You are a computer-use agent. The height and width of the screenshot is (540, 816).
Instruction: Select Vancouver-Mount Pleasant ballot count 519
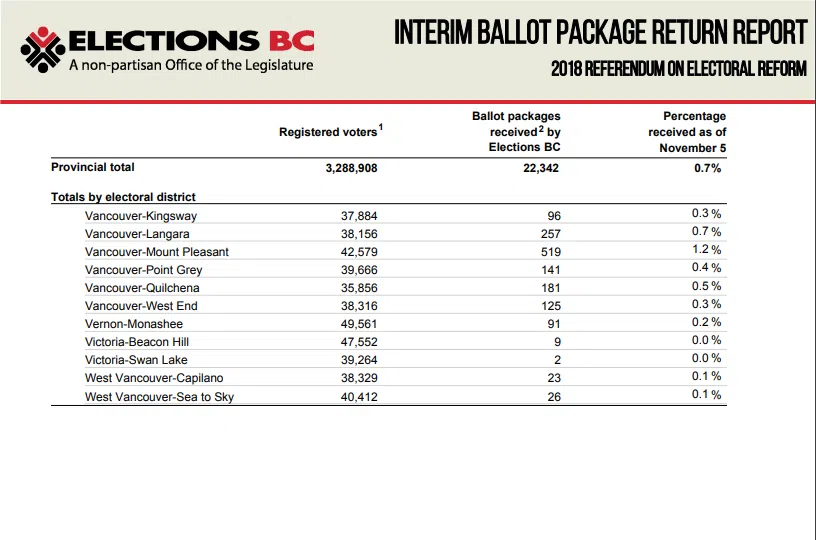[551, 252]
